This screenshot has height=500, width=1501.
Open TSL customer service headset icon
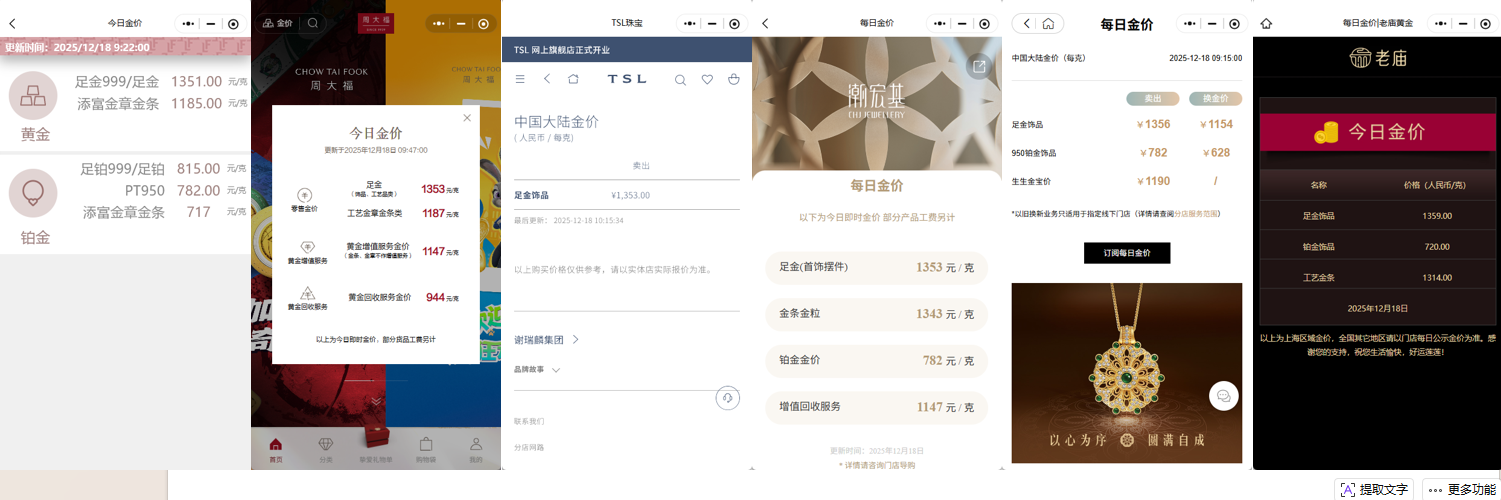point(727,398)
